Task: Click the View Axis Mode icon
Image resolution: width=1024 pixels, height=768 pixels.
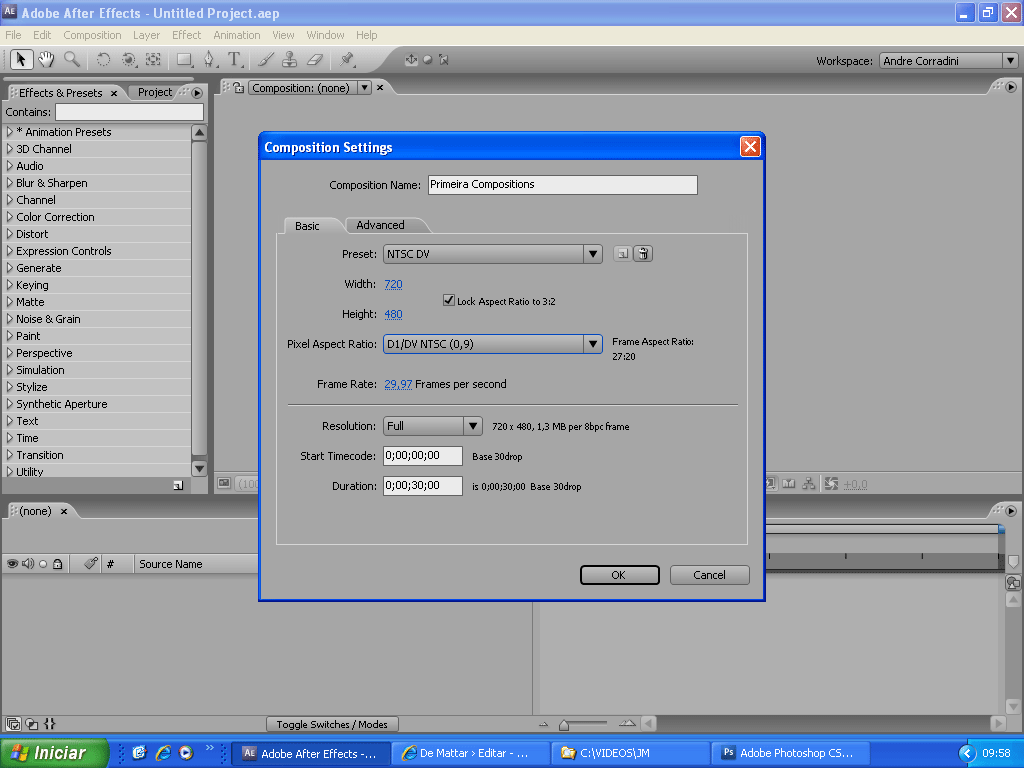Action: tap(444, 59)
